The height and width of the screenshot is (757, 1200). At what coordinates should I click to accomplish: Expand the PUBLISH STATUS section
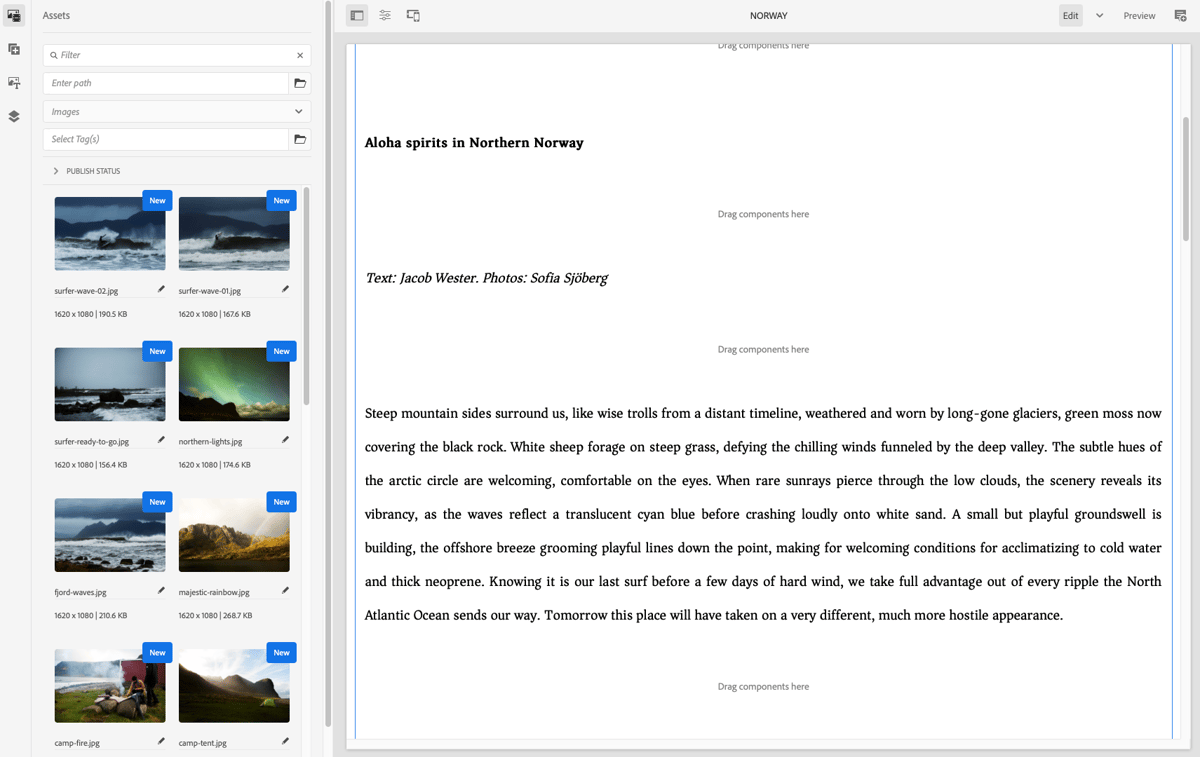55,171
